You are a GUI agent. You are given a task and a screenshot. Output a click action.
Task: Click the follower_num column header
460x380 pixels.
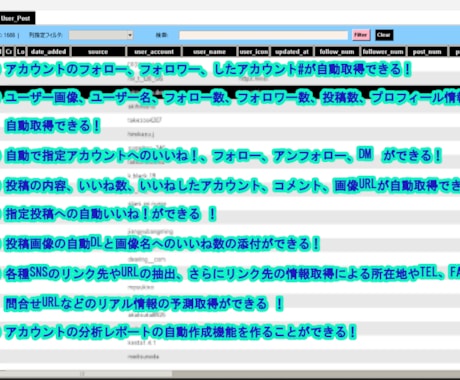[x=383, y=52]
